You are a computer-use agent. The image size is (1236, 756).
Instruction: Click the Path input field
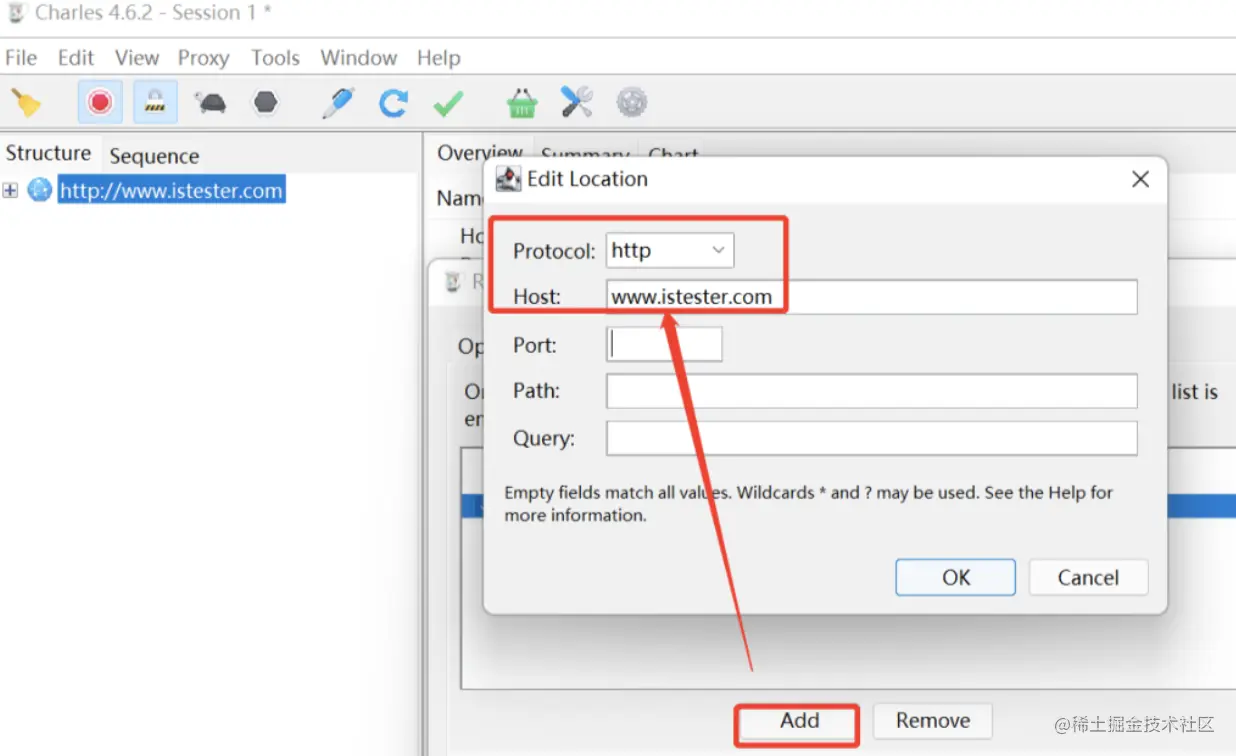pos(872,391)
